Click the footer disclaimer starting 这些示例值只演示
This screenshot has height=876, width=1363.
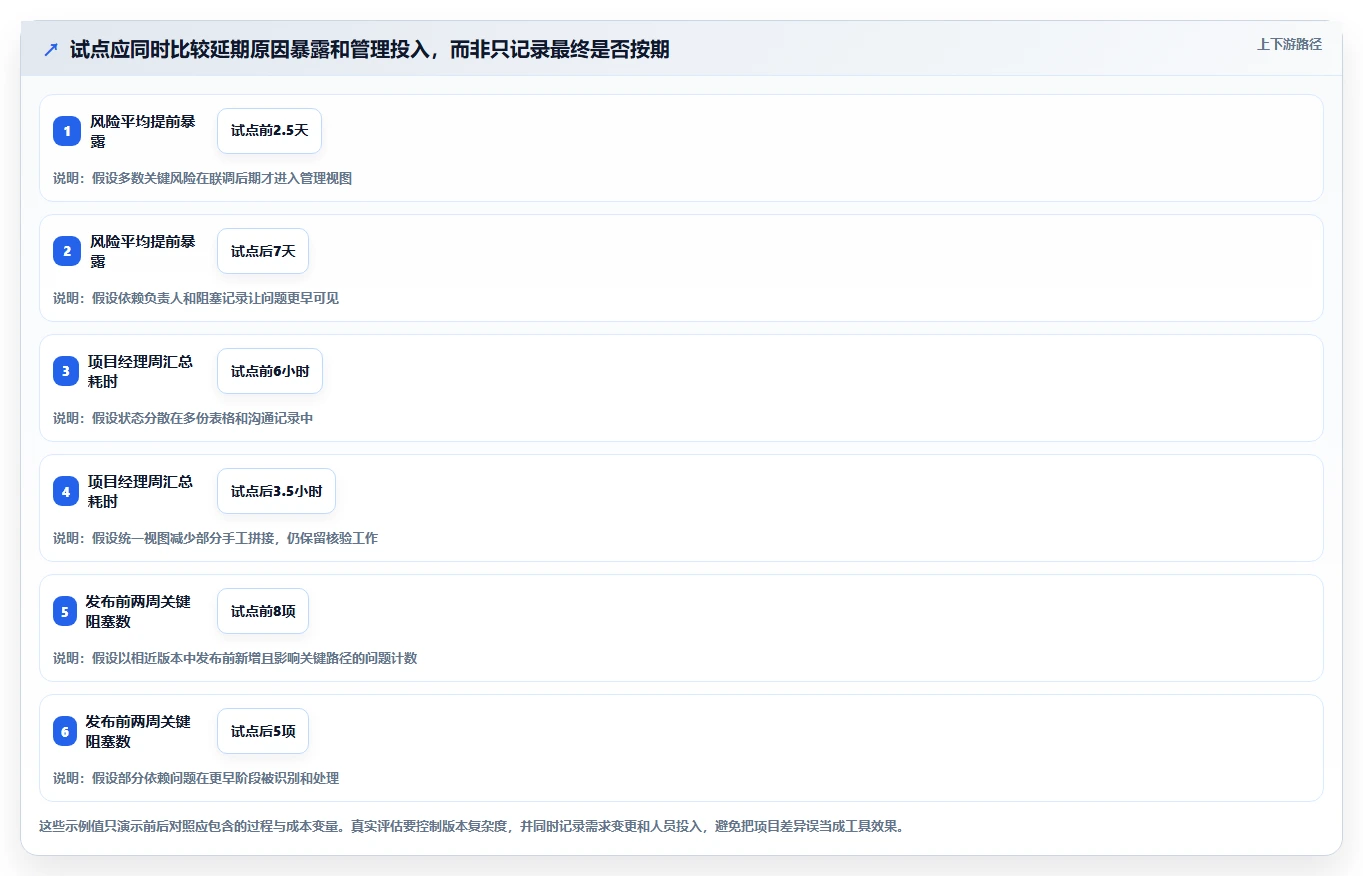point(471,826)
